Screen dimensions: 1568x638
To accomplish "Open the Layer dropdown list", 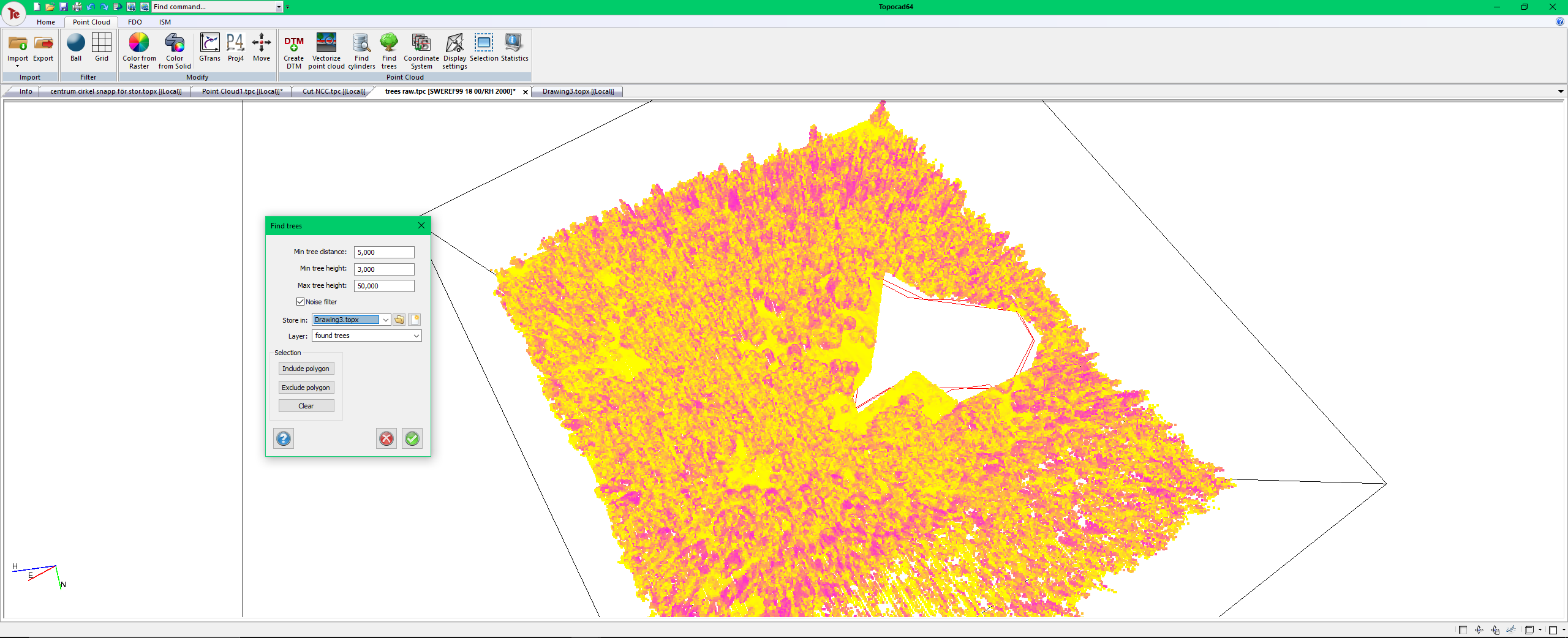I will click(416, 336).
